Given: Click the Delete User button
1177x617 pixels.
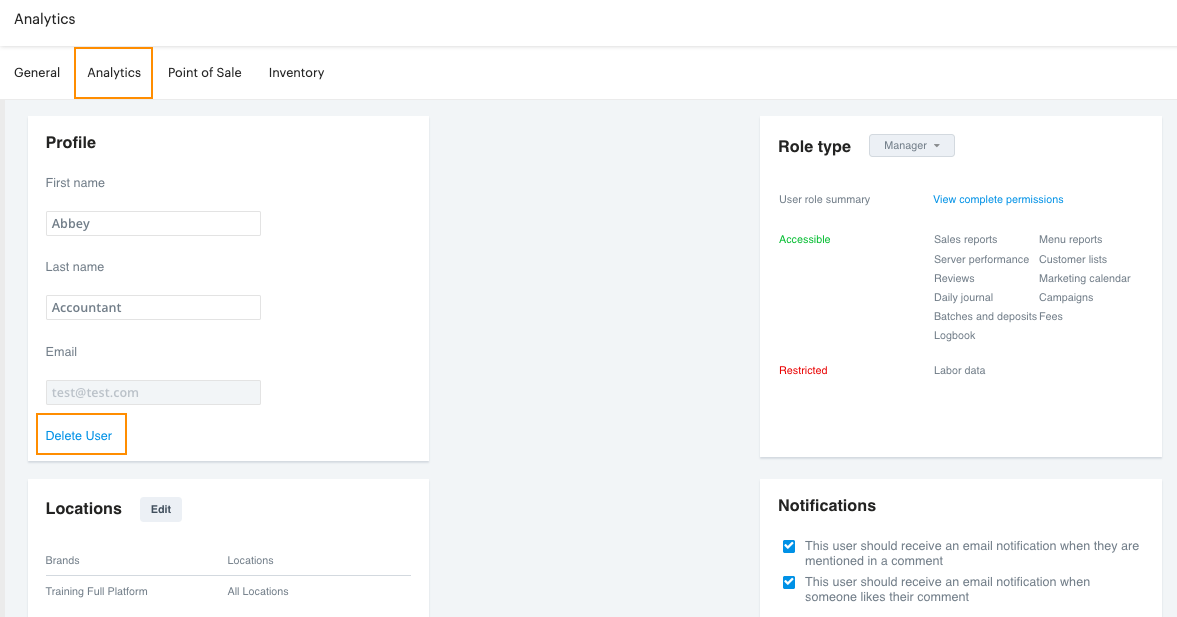Looking at the screenshot, I should point(81,434).
